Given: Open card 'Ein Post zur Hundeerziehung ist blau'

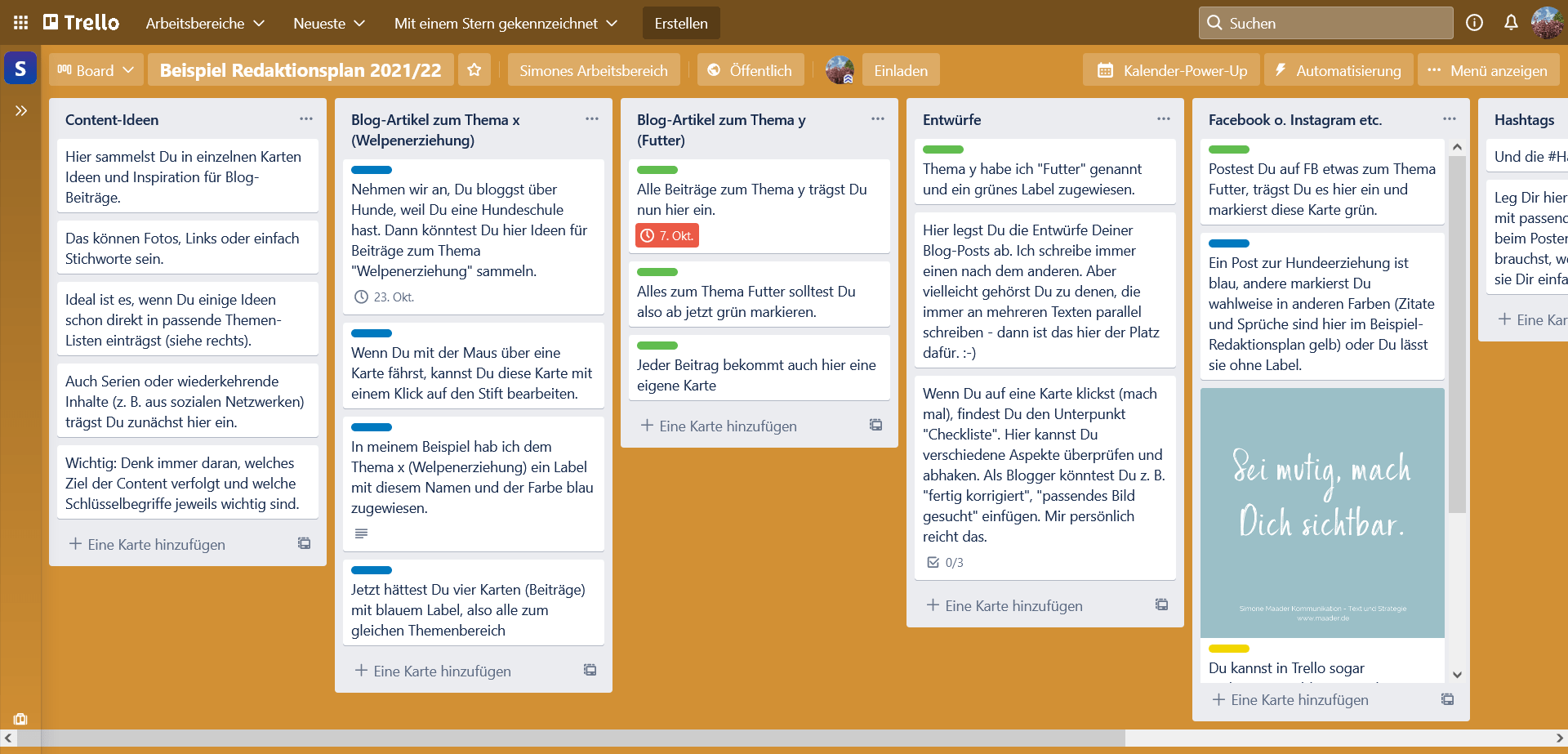Looking at the screenshot, I should pos(1322,306).
